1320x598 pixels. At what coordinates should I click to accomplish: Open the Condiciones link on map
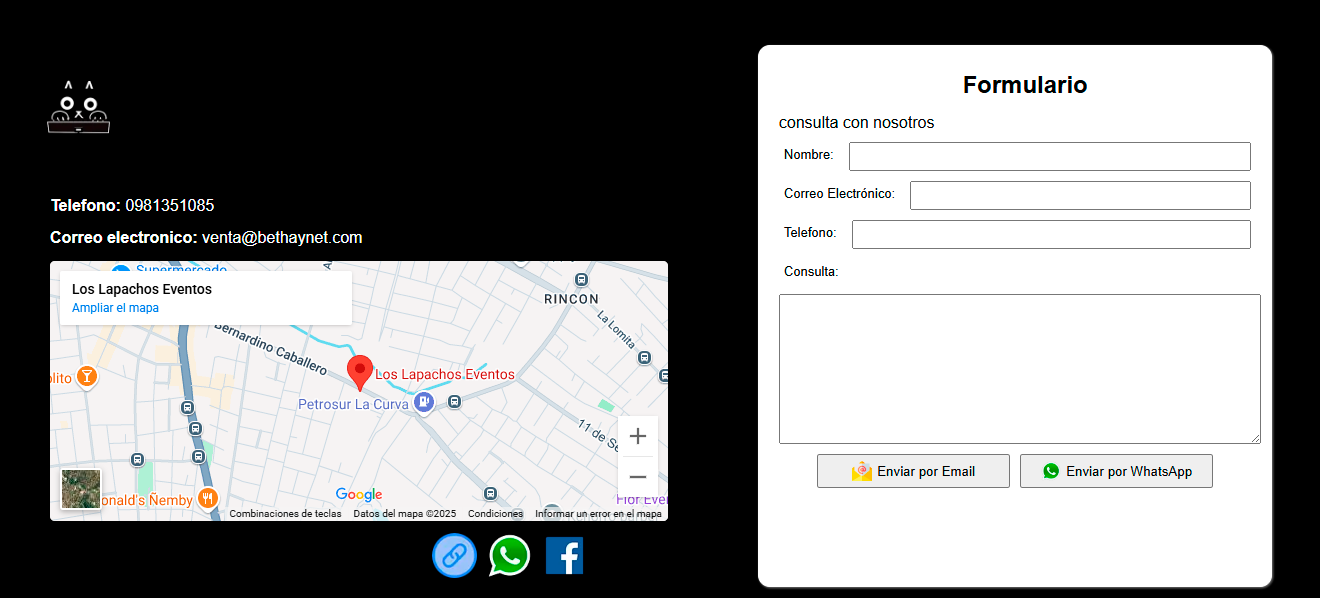pyautogui.click(x=495, y=514)
